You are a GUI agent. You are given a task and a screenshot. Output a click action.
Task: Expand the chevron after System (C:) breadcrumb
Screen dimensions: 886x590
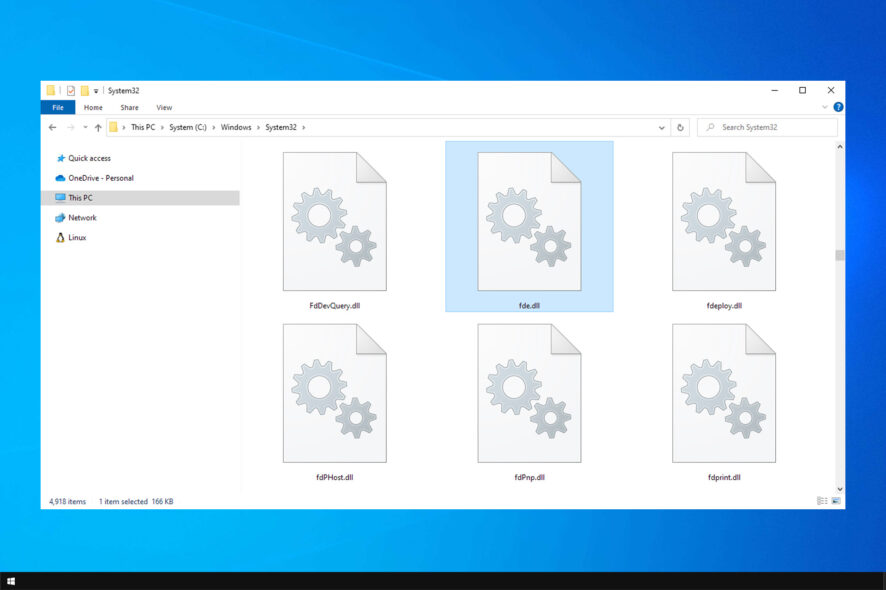pyautogui.click(x=214, y=128)
